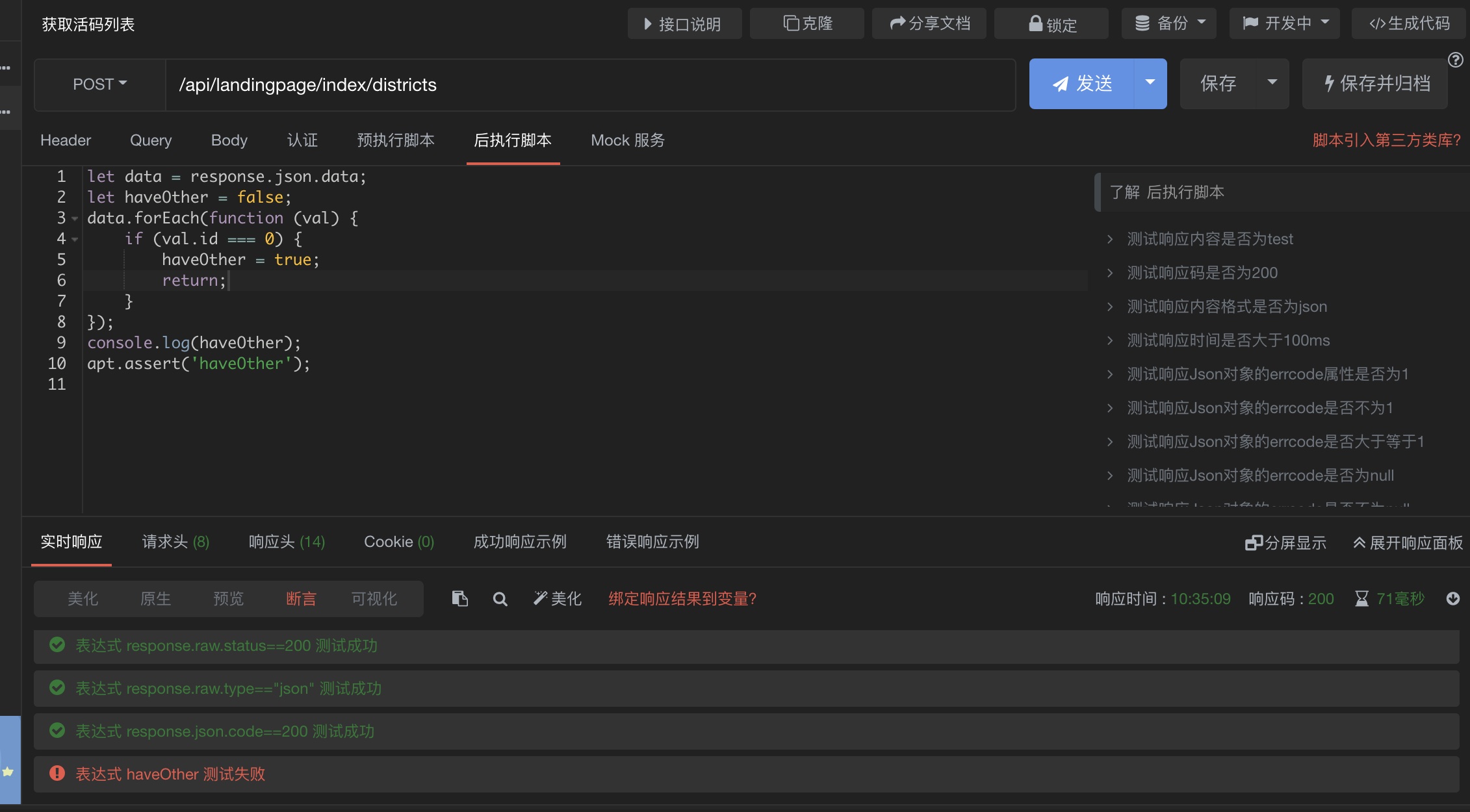Image resolution: width=1470 pixels, height=812 pixels.
Task: Click the star icon in left sidebar
Action: pyautogui.click(x=8, y=772)
